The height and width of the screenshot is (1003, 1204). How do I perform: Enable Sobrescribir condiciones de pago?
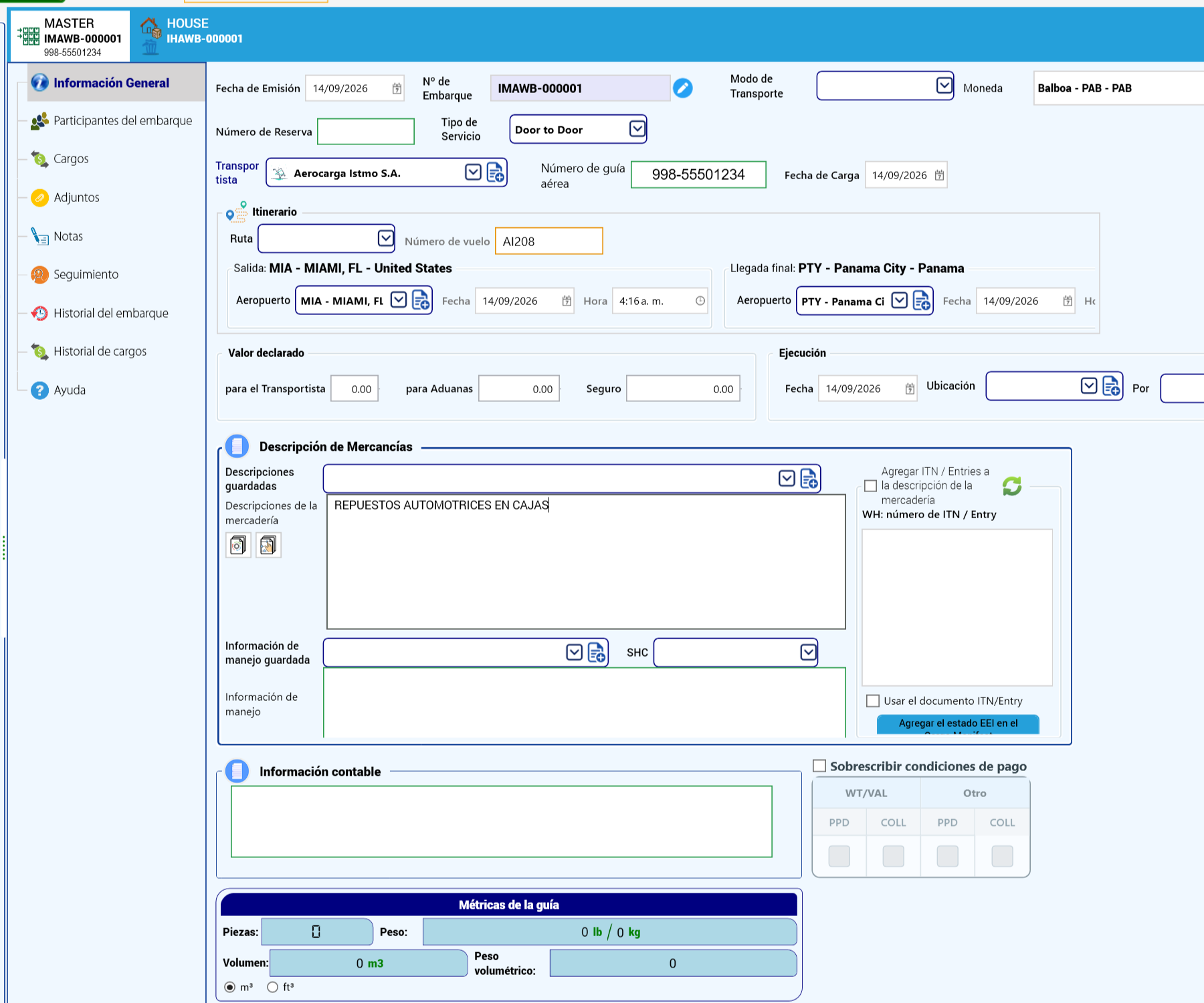click(819, 766)
